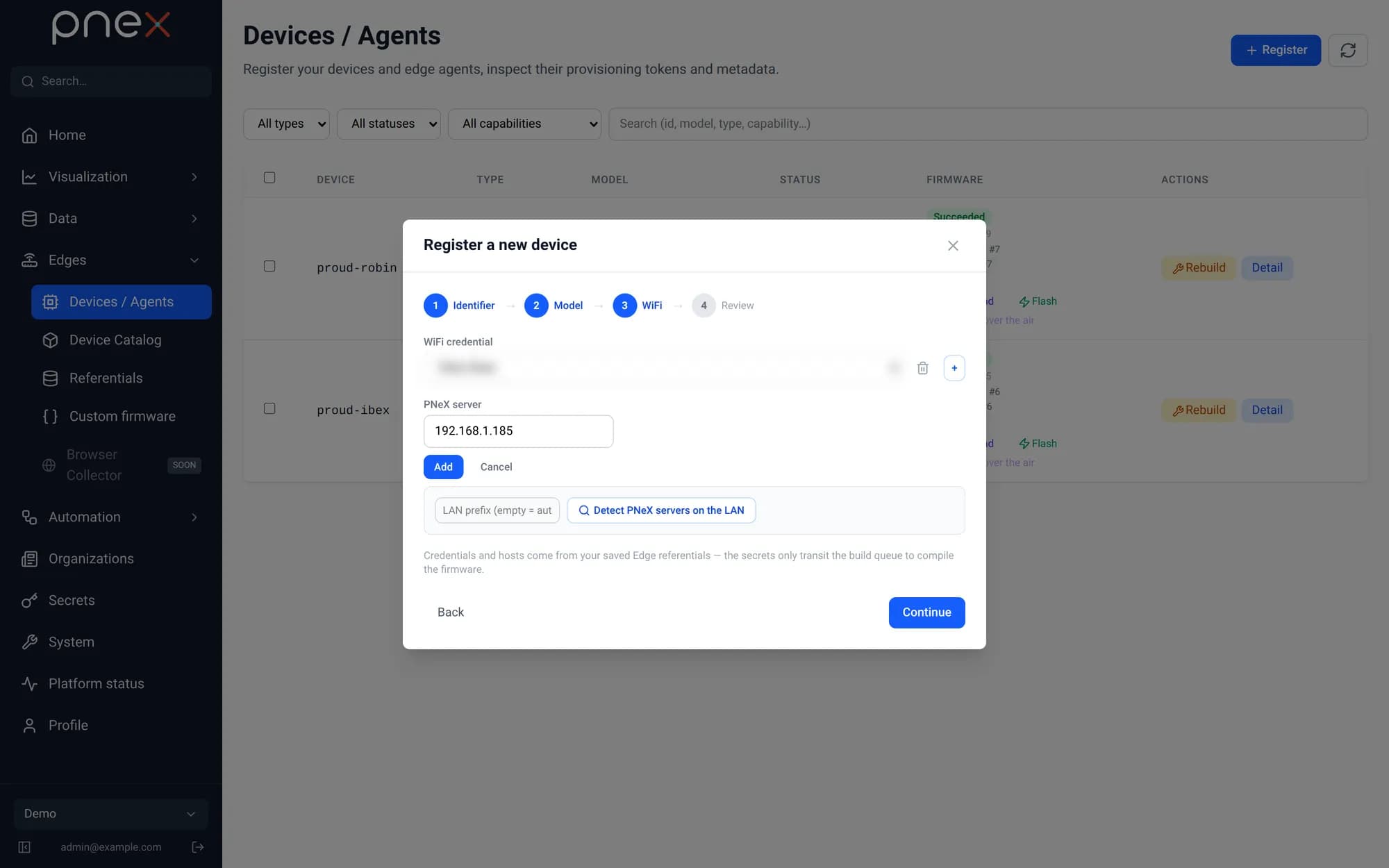Click the Continue button
The width and height of the screenshot is (1389, 868).
click(926, 612)
